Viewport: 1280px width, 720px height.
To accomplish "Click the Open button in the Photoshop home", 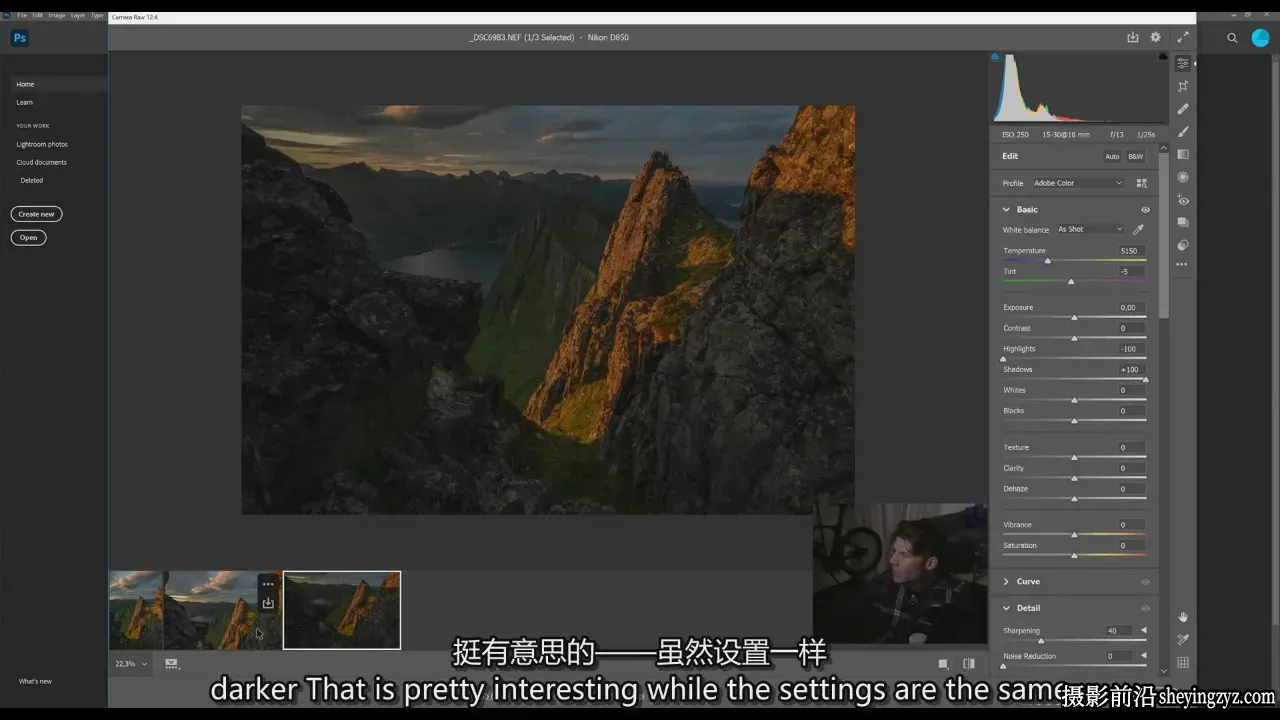I will point(28,237).
